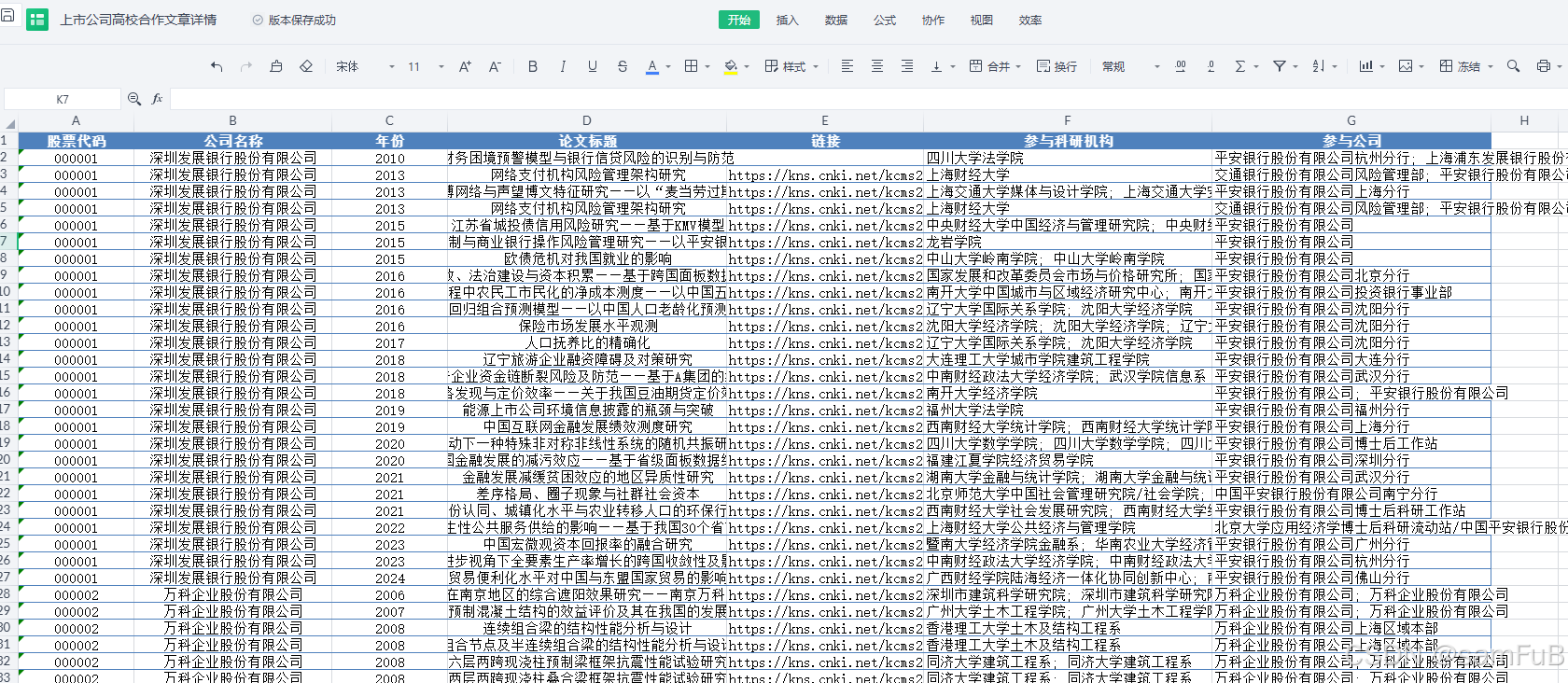Click the document title 上市公司高校合作文章详情

pos(138,20)
